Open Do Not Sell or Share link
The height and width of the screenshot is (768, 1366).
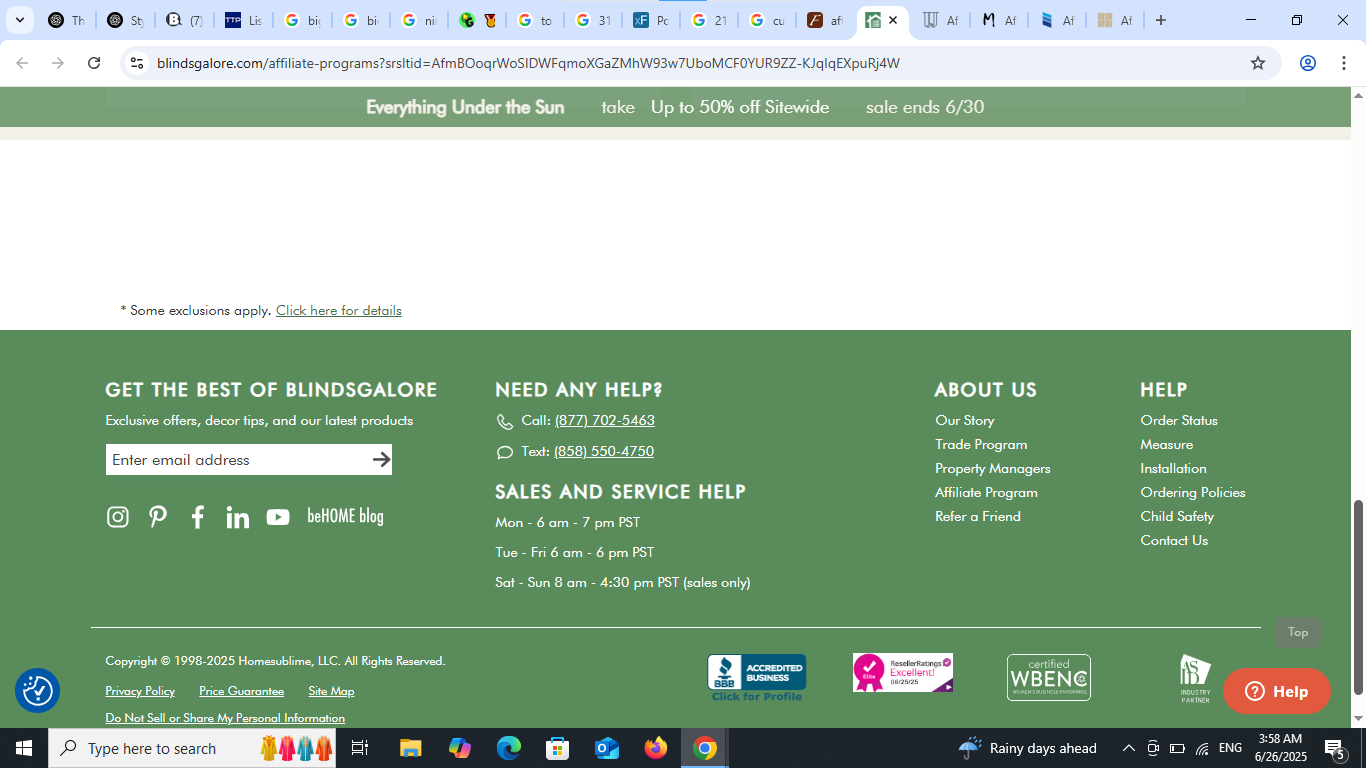[x=225, y=718]
